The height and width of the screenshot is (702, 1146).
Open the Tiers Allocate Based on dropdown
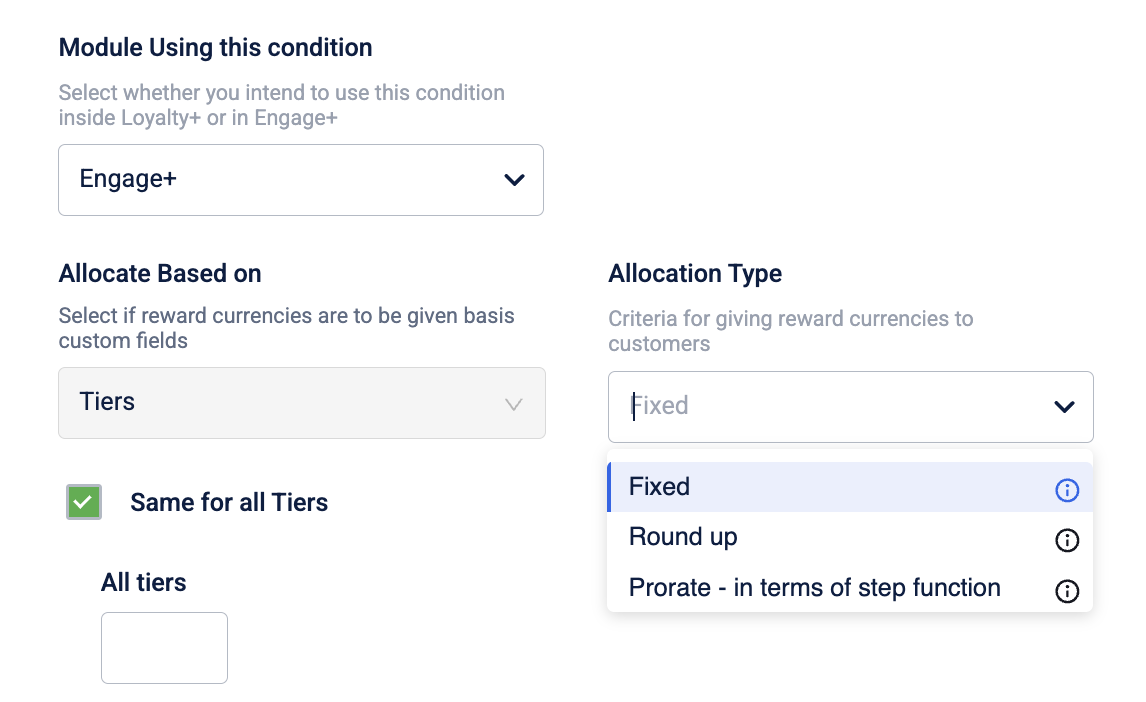(302, 403)
